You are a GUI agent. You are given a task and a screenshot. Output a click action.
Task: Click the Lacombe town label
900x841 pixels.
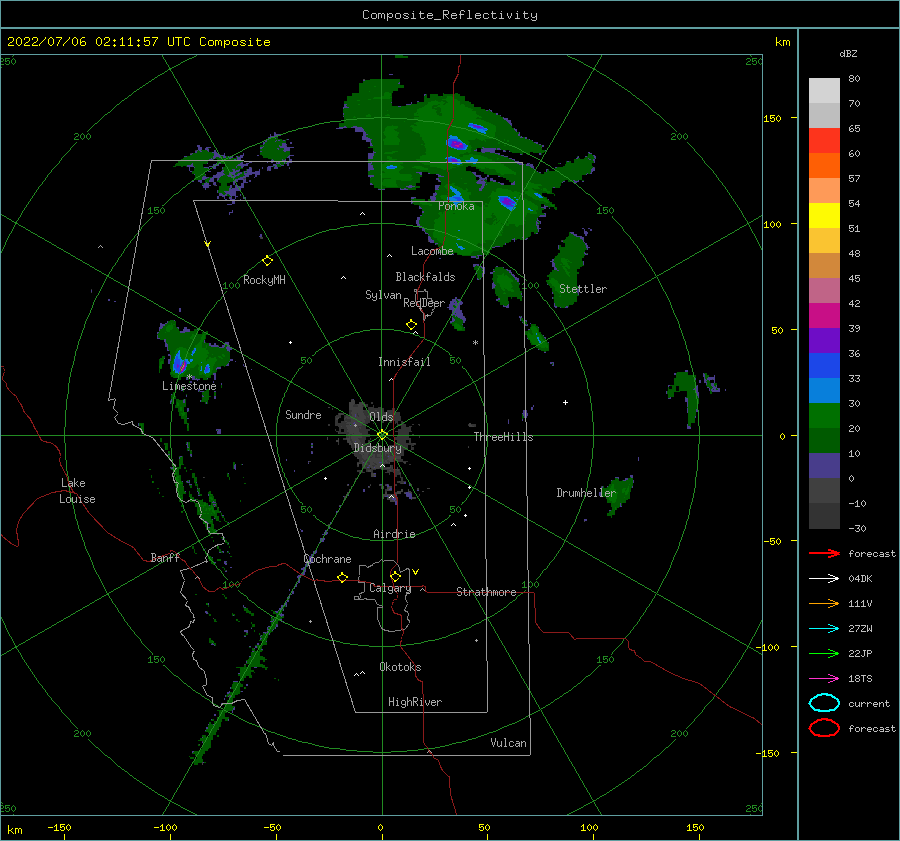pyautogui.click(x=432, y=251)
